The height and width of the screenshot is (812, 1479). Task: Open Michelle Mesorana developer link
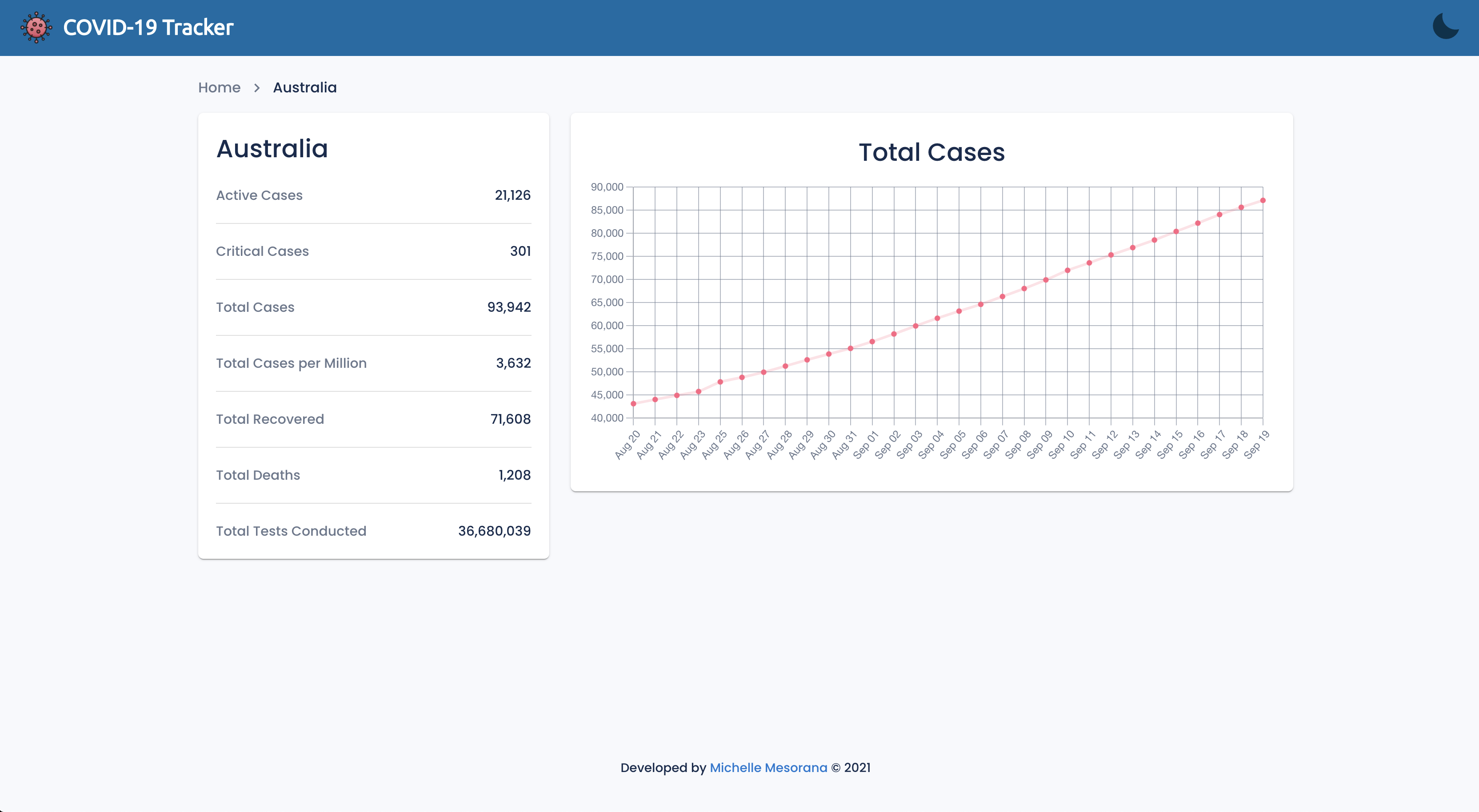[x=767, y=768]
